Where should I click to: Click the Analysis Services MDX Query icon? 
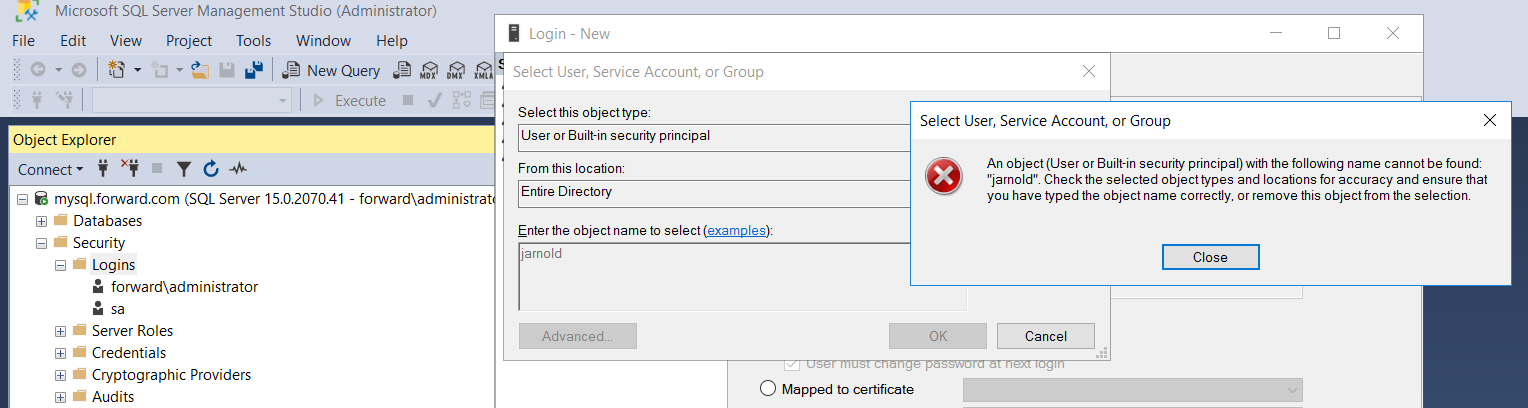pos(429,70)
